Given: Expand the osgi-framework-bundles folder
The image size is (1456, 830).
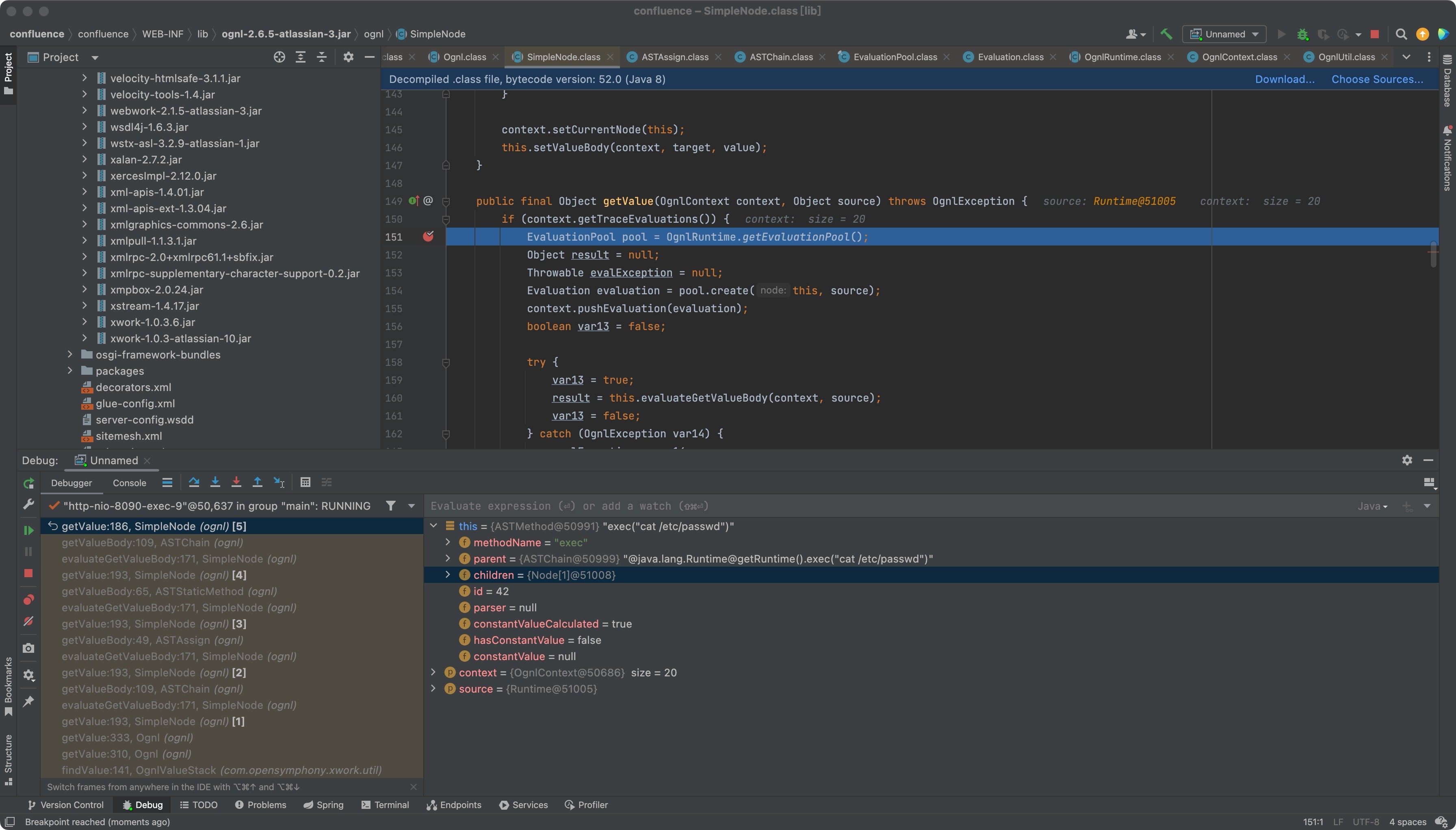Looking at the screenshot, I should tap(70, 354).
